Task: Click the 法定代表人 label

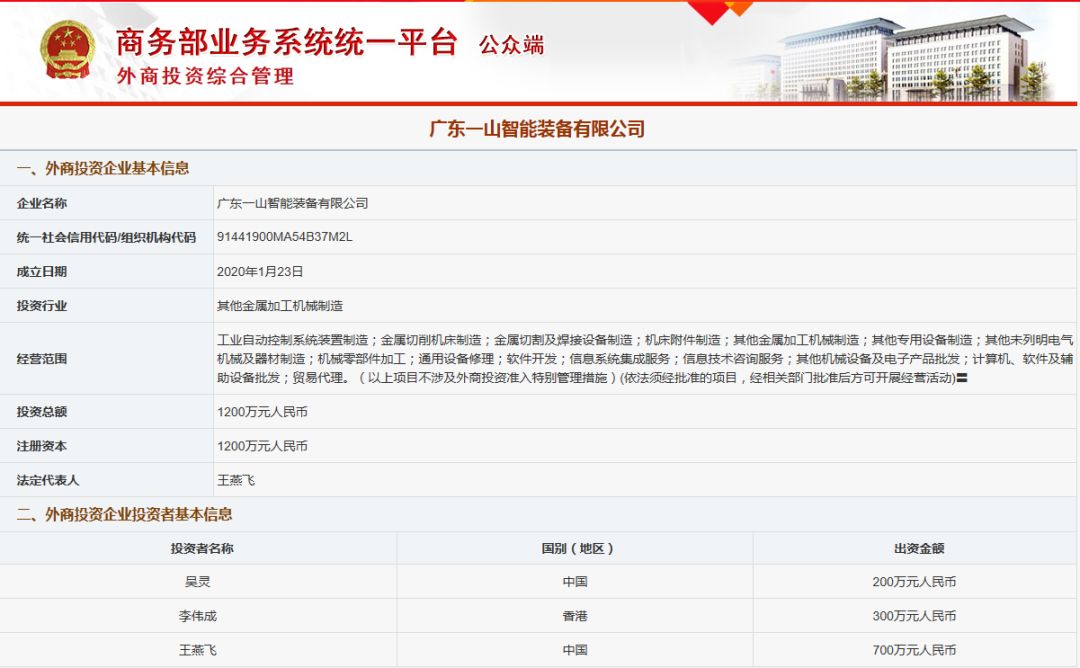Action: [48, 480]
